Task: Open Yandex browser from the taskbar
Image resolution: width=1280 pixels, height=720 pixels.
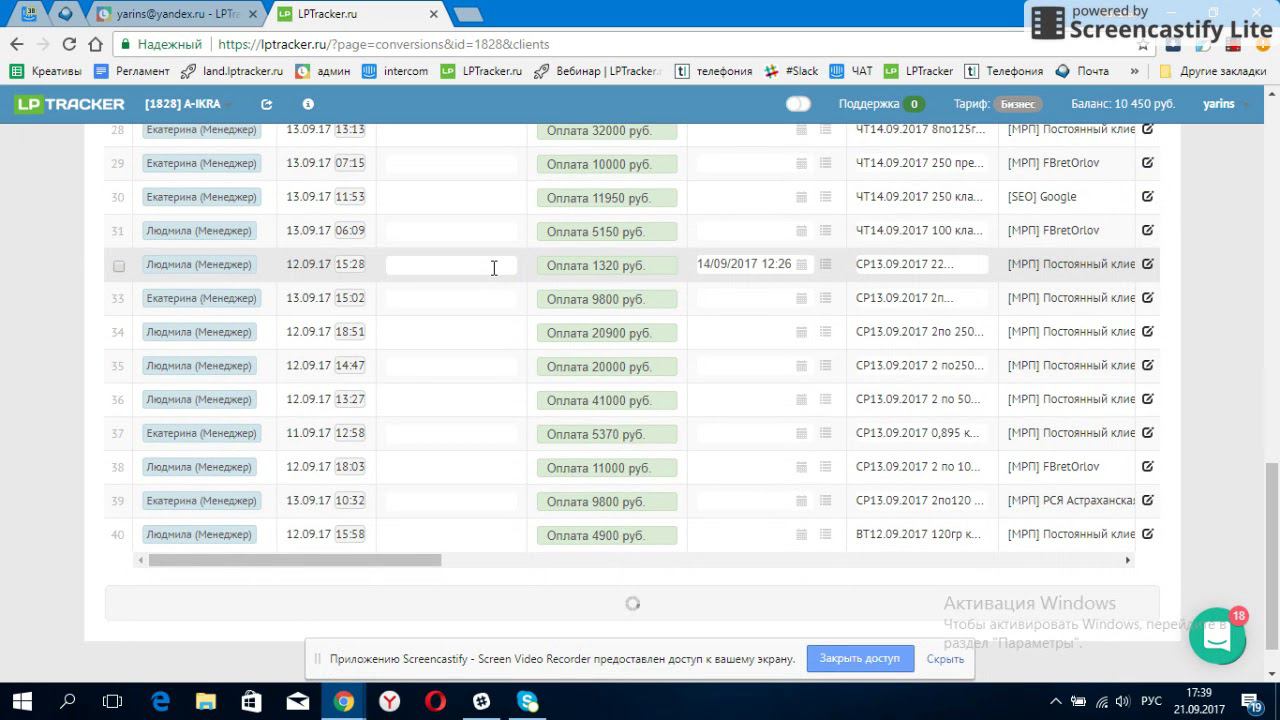Action: [390, 702]
